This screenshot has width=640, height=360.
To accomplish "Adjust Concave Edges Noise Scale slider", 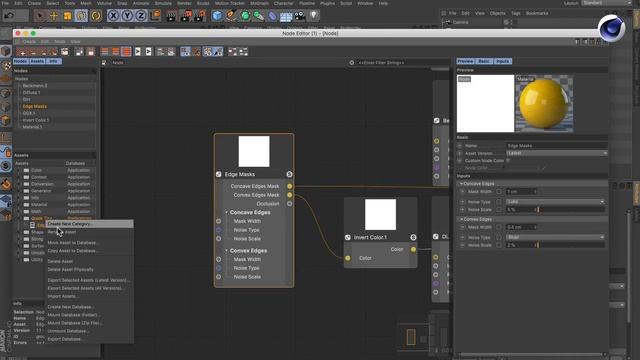I will coord(571,210).
